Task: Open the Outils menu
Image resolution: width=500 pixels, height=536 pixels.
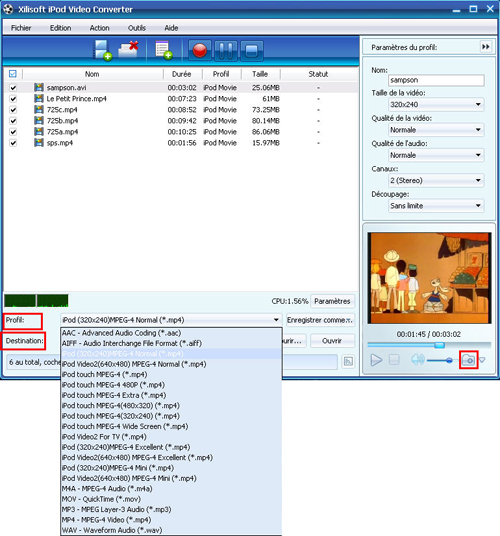Action: coord(137,28)
